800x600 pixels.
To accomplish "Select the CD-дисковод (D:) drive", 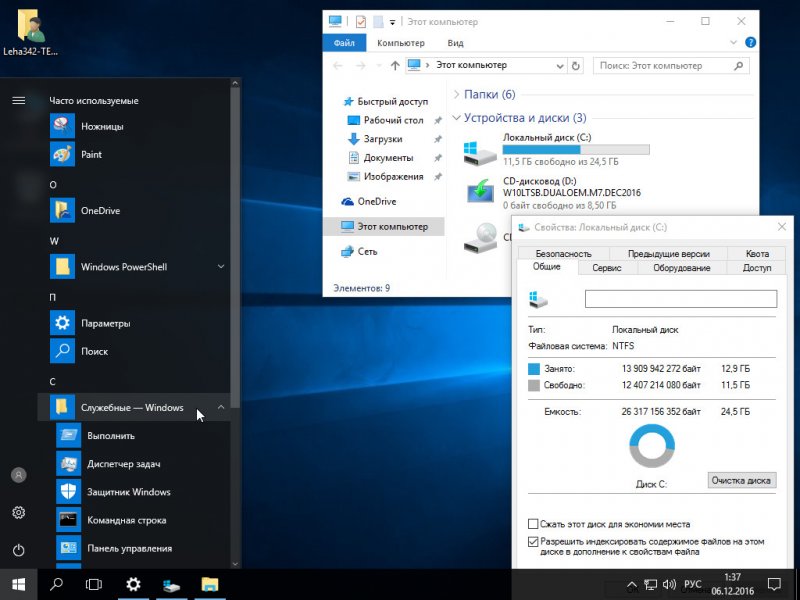I will (552, 193).
